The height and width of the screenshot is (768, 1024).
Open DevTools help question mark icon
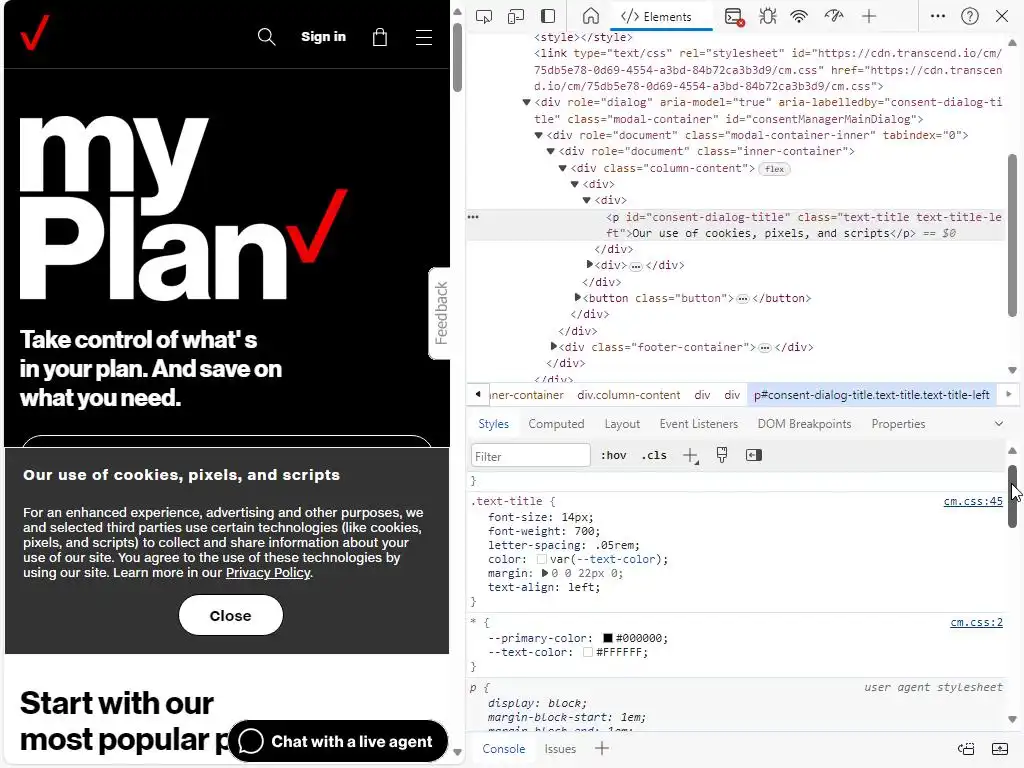pos(970,16)
